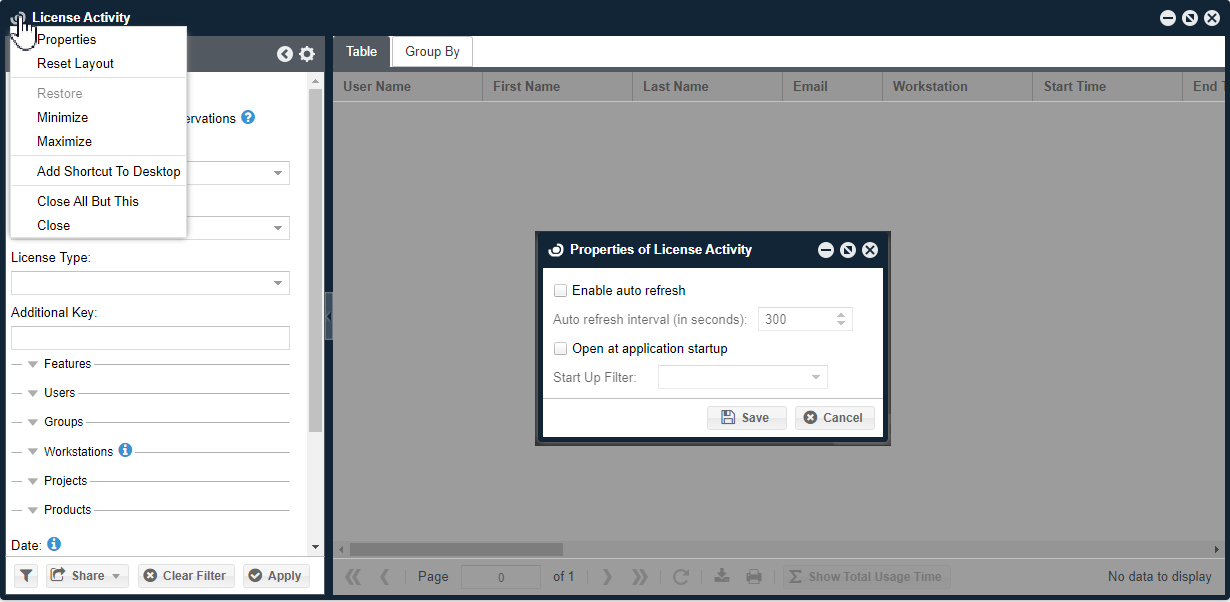The height and width of the screenshot is (602, 1230).
Task: Click the print icon in the paging toolbar
Action: click(x=754, y=576)
